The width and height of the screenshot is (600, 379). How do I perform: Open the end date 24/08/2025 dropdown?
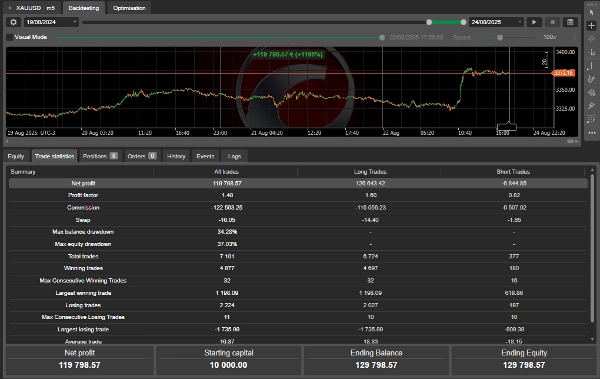[x=496, y=22]
